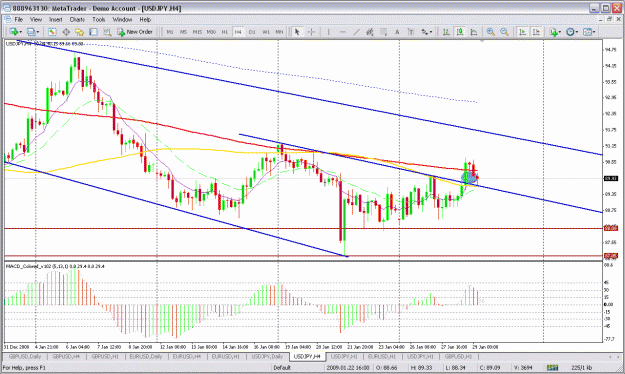Open the Strategy Tester icon

pos(107,31)
